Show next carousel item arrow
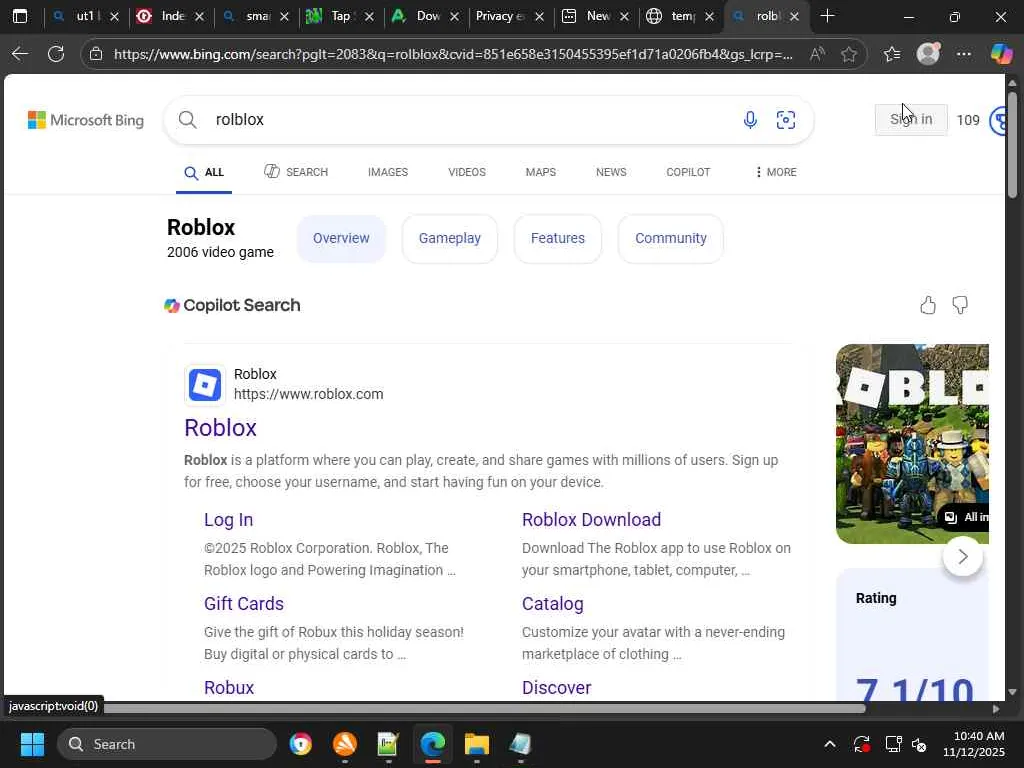This screenshot has height=768, width=1024. coord(963,556)
